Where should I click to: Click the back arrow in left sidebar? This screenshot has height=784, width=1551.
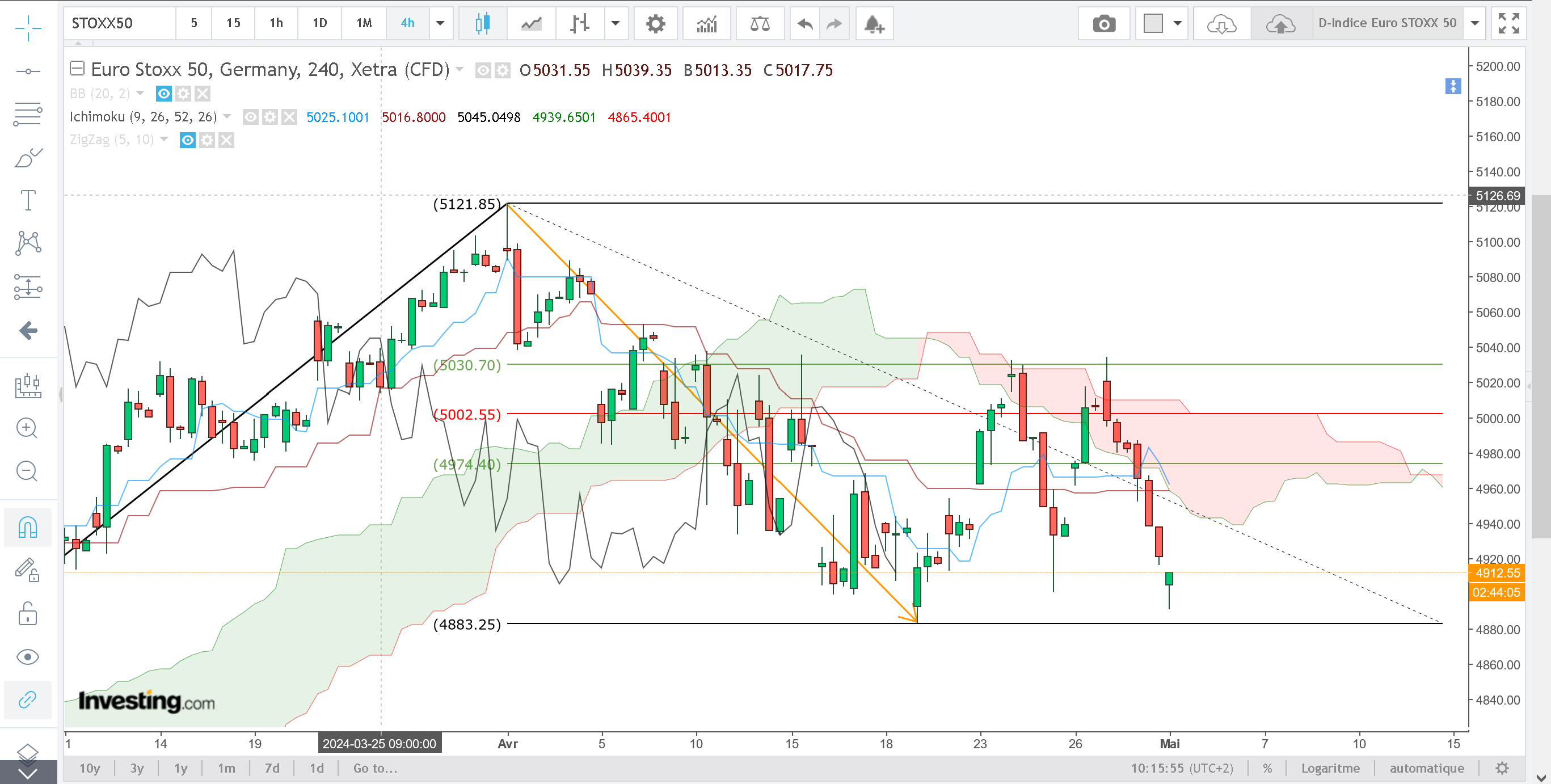28,330
